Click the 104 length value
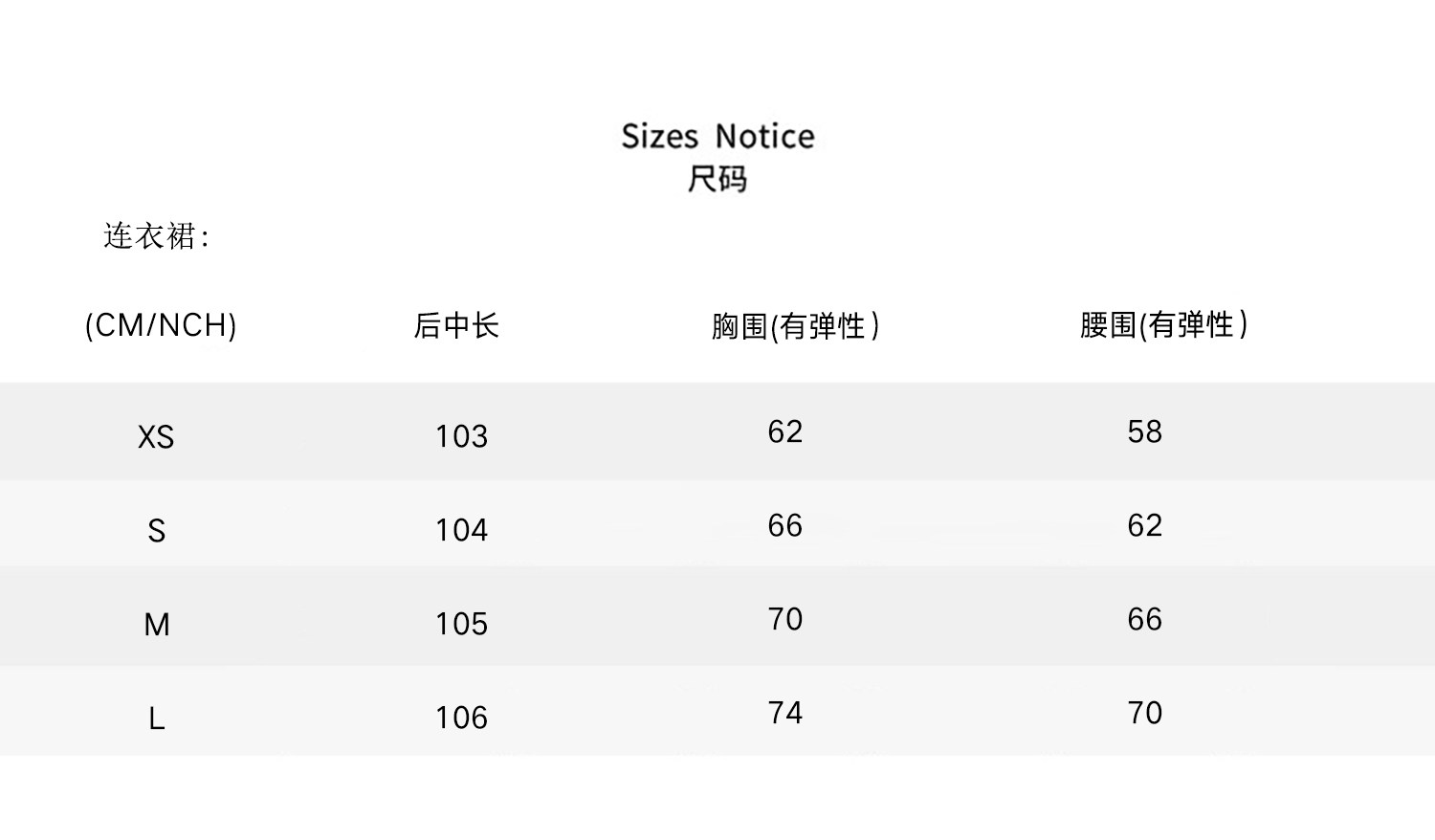 461,531
